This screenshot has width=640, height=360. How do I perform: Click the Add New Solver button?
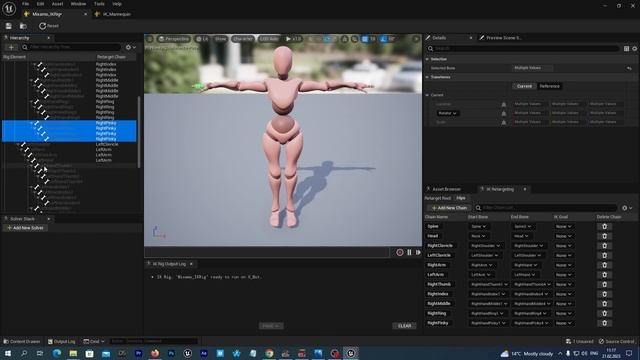tap(25, 228)
